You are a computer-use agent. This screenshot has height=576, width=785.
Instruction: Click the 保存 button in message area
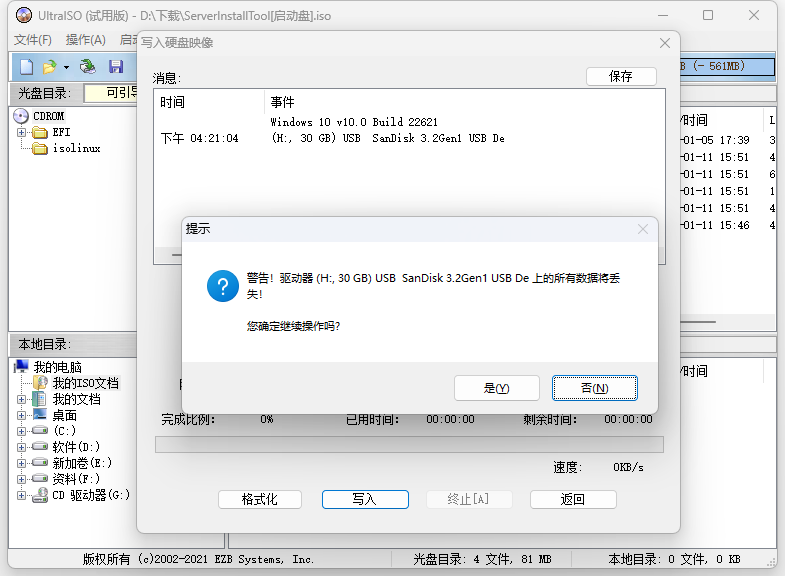621,77
